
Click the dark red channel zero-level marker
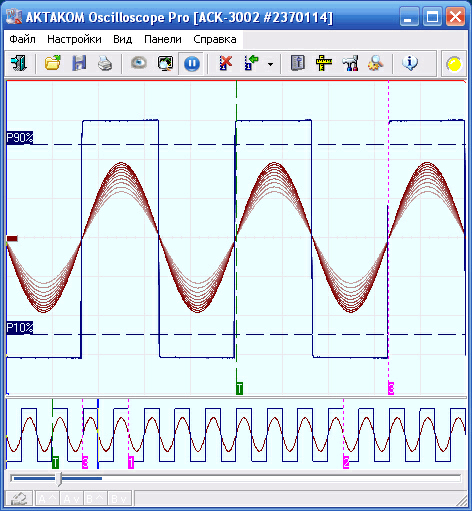(12, 238)
